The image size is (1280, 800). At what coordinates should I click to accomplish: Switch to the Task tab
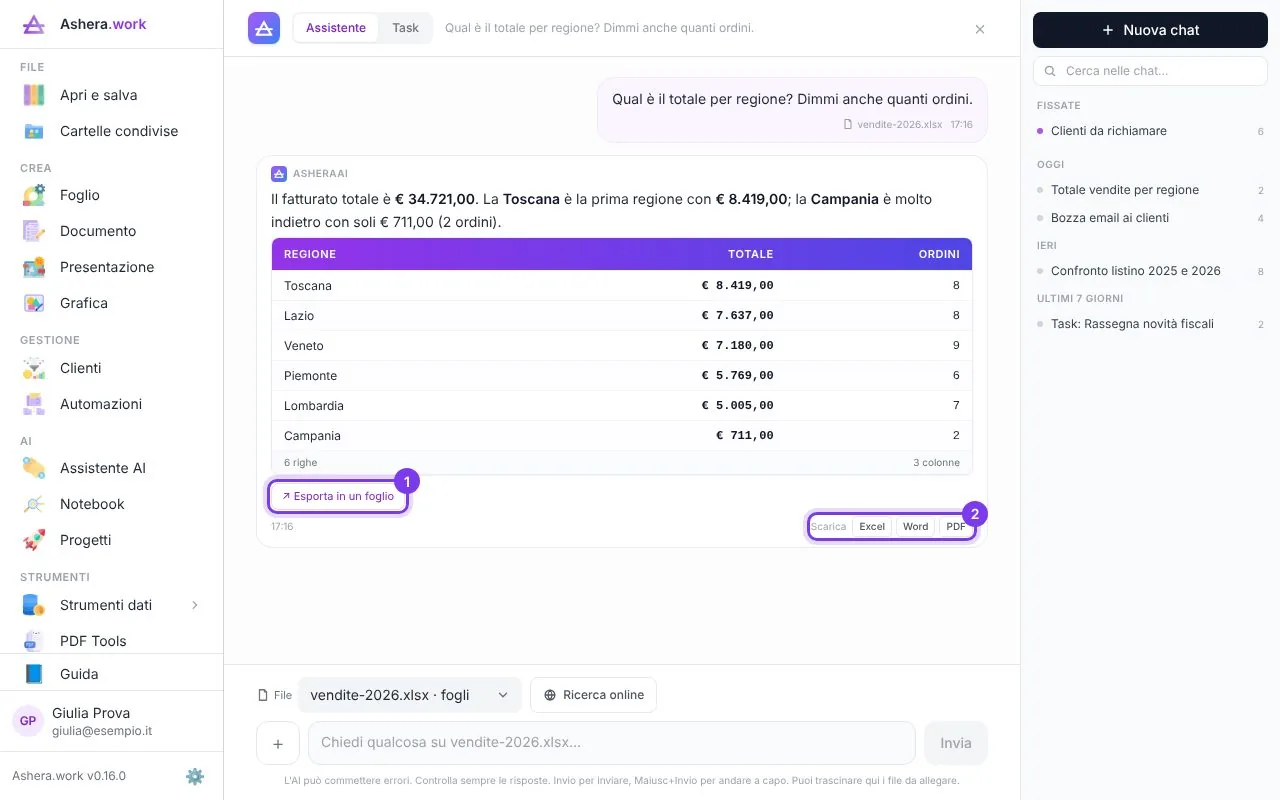[405, 28]
